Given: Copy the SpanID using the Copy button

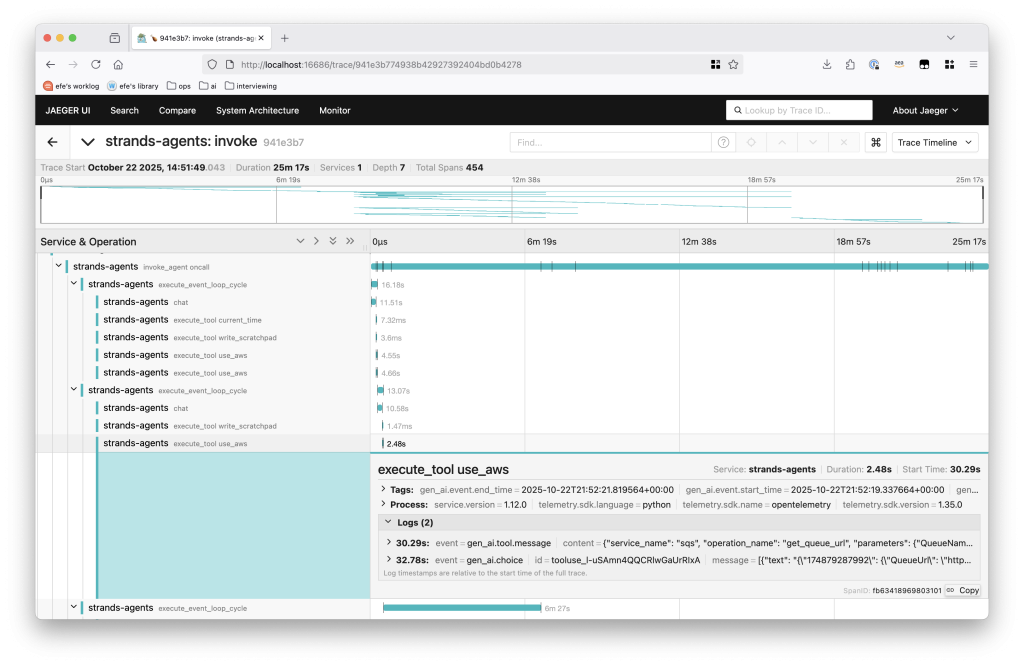Looking at the screenshot, I should point(961,590).
